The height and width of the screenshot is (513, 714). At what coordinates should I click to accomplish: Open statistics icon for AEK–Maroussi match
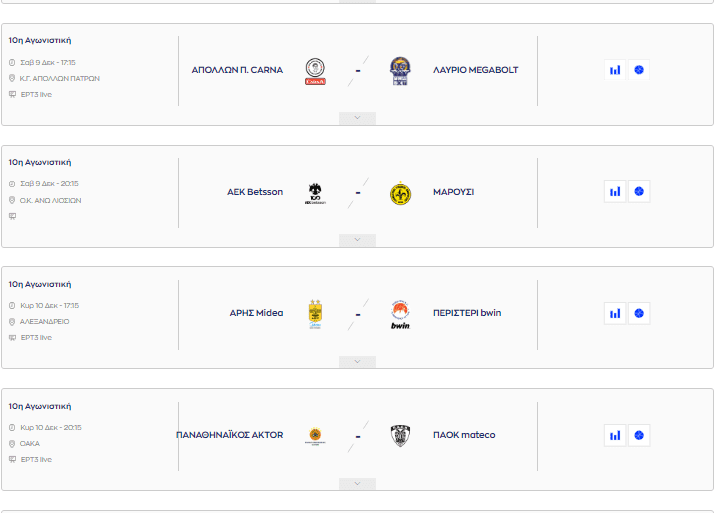coord(615,192)
